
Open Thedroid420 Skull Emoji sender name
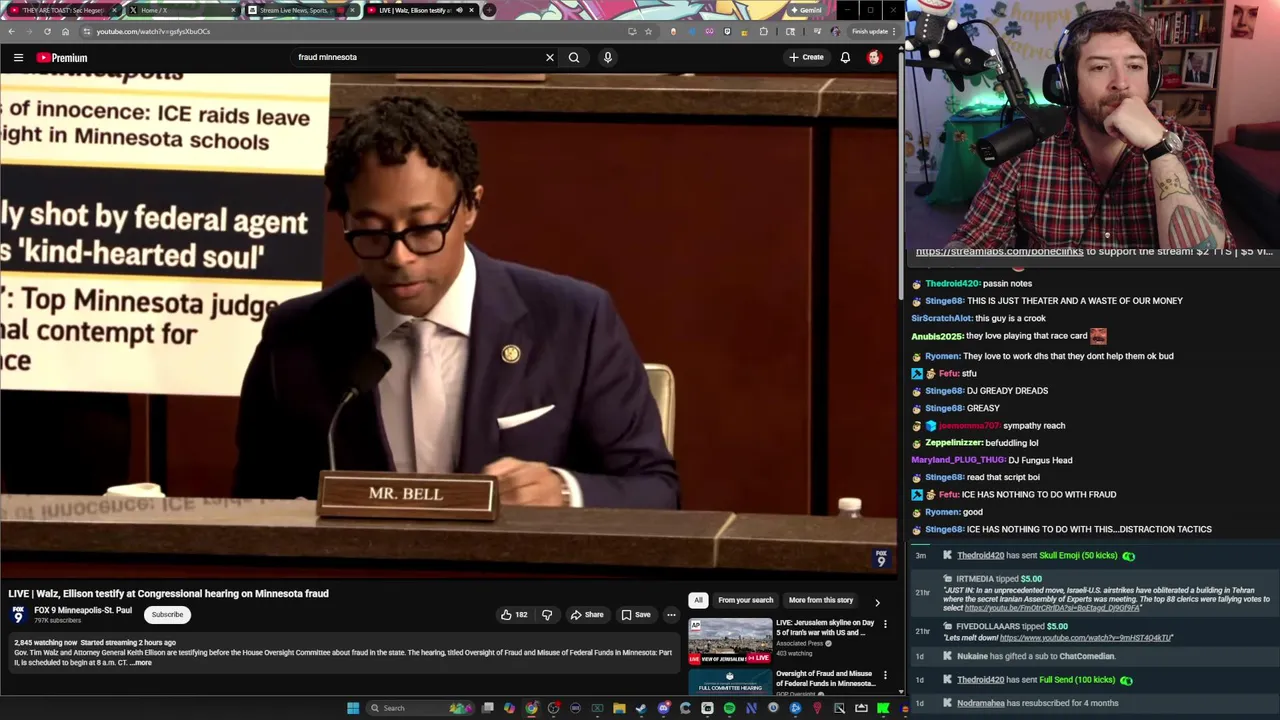tap(980, 556)
